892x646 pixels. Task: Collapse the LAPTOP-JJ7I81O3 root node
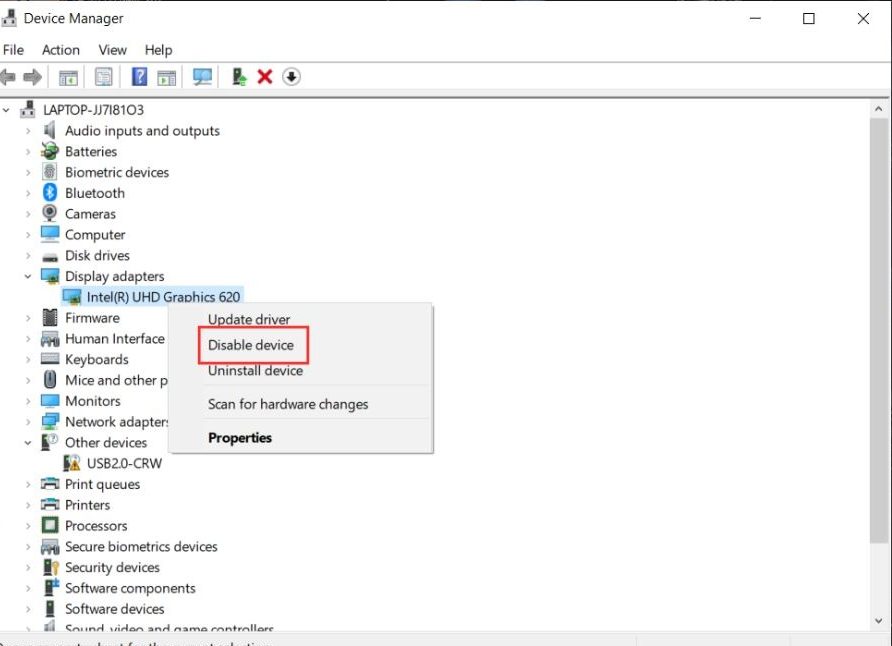(x=6, y=110)
